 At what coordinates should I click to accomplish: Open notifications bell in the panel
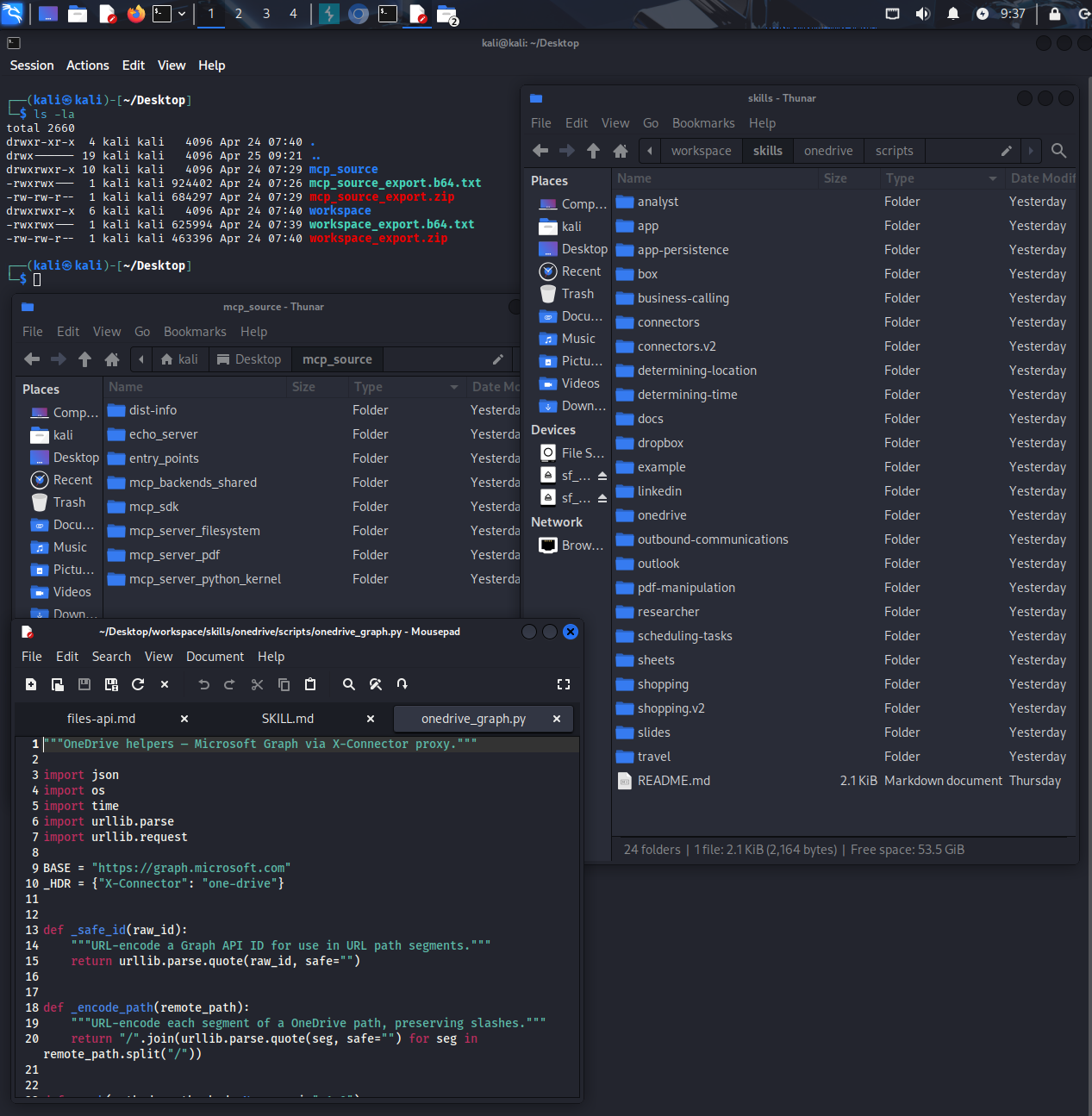[x=952, y=13]
